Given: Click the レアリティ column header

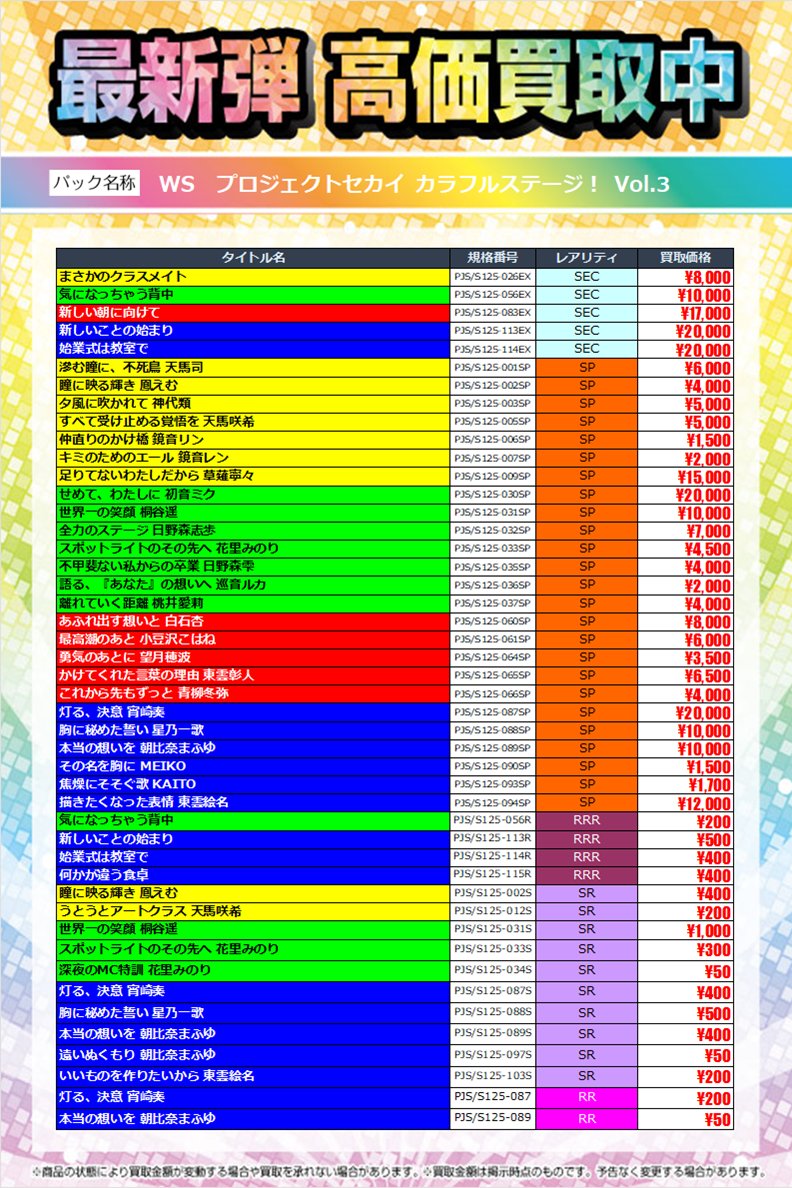Looking at the screenshot, I should (587, 258).
